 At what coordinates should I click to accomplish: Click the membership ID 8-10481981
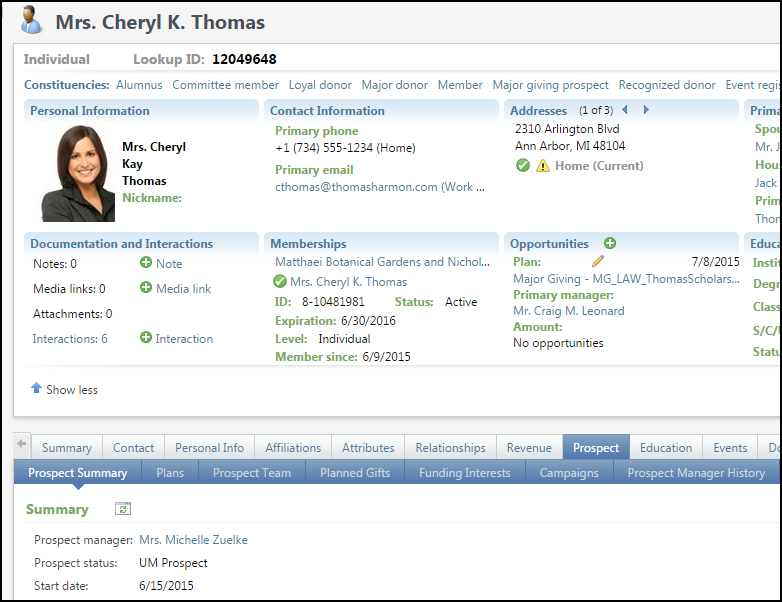(x=333, y=302)
